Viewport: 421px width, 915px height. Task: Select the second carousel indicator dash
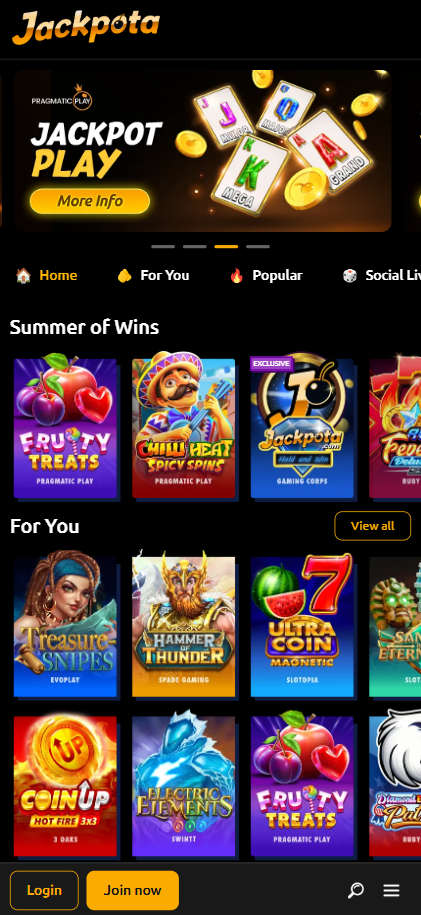(194, 247)
